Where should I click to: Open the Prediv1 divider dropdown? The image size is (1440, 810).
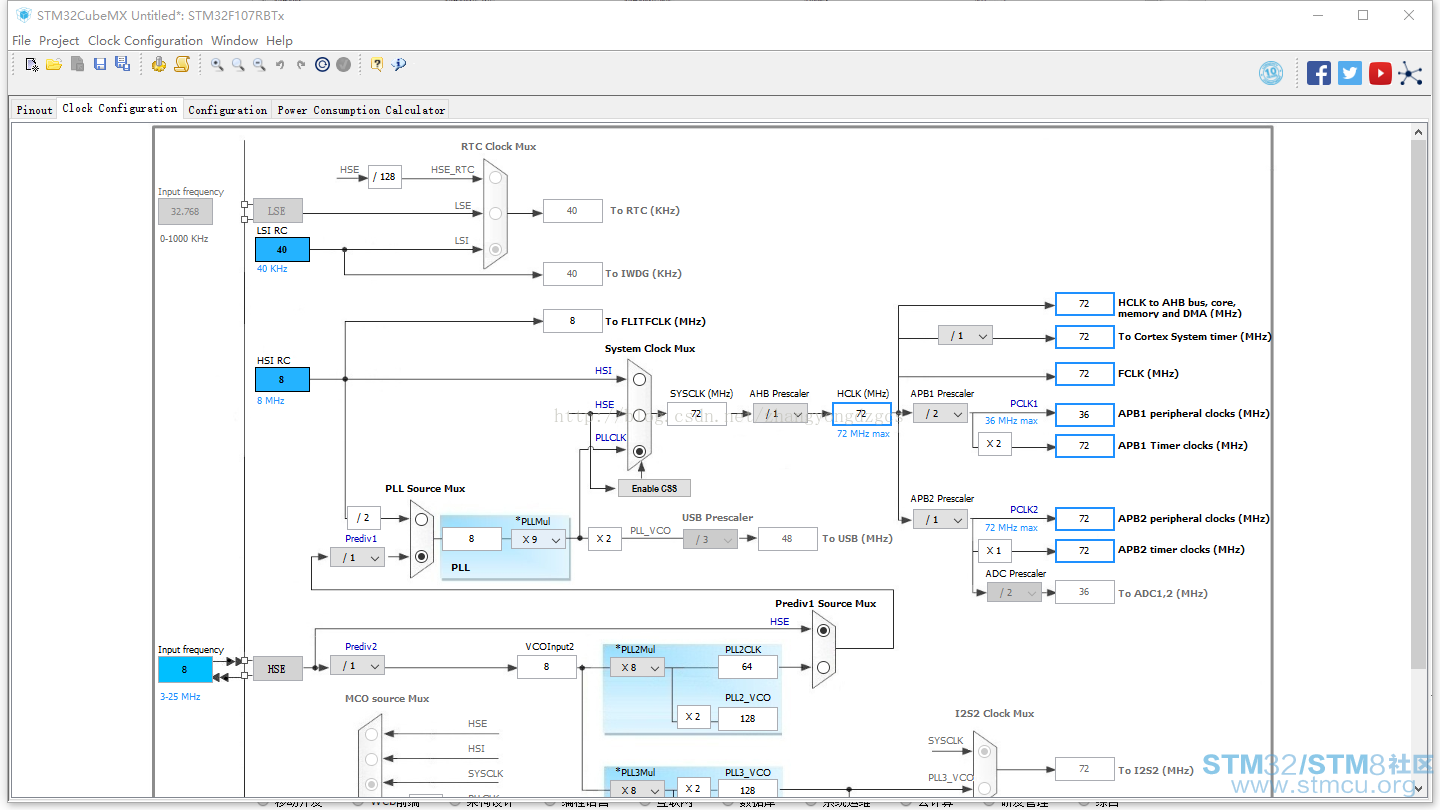[357, 558]
